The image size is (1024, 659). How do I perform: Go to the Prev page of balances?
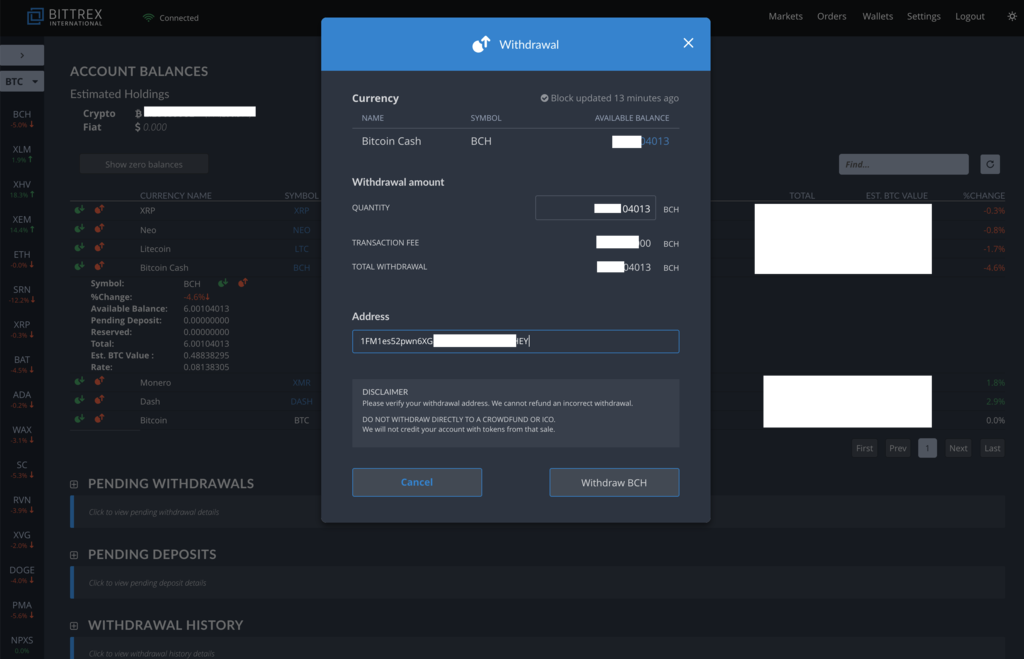click(x=897, y=448)
